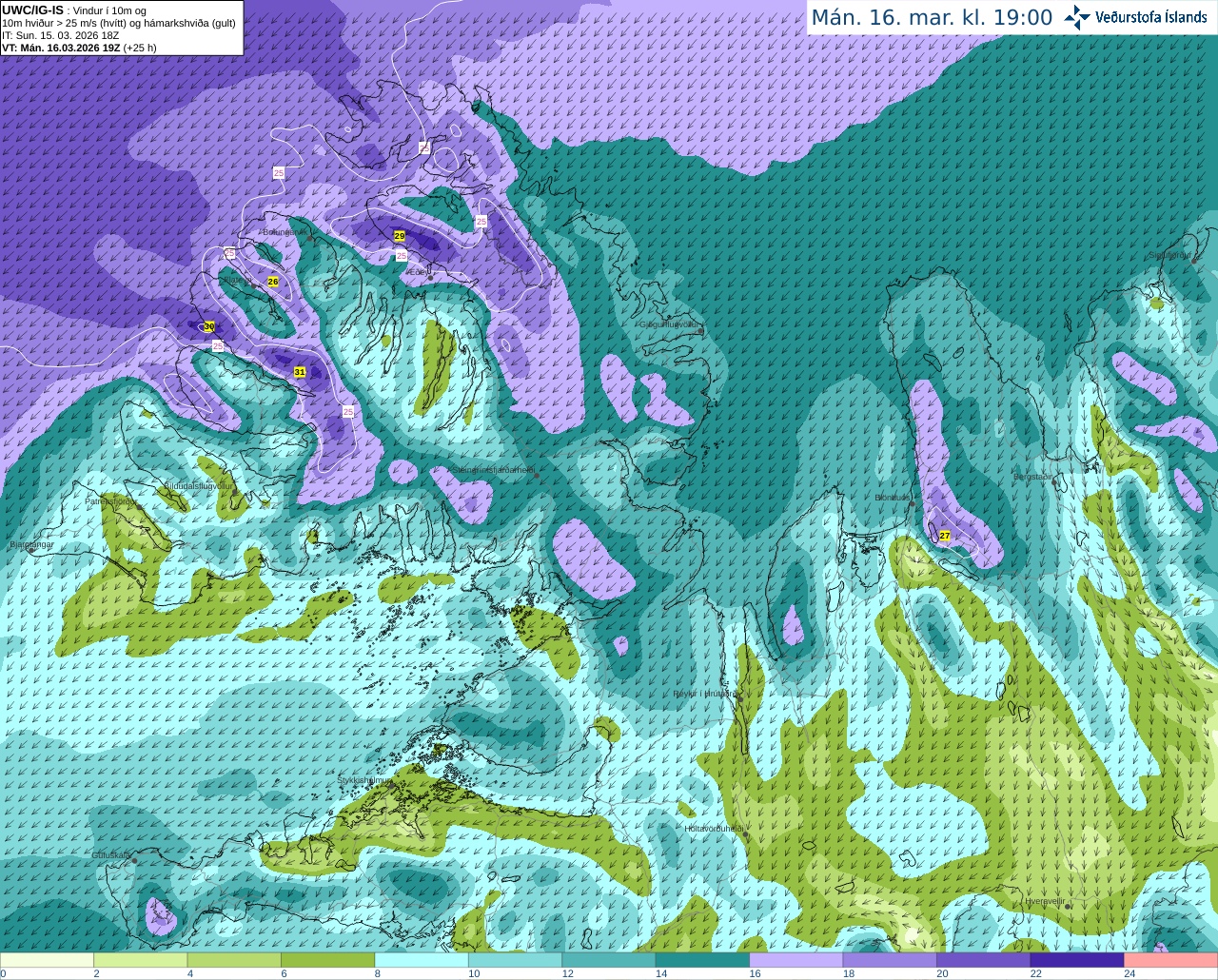
Task: Click the Æðey station dot
Action: pyautogui.click(x=430, y=277)
